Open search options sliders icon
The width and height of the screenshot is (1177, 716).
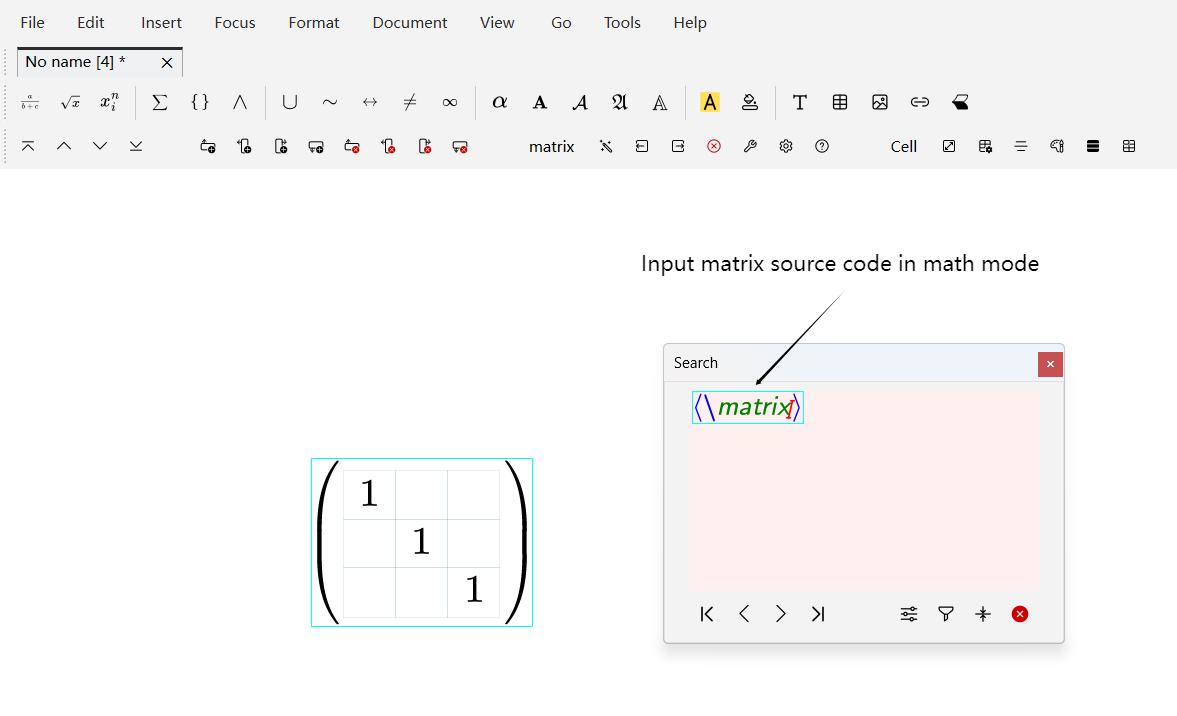pos(909,614)
